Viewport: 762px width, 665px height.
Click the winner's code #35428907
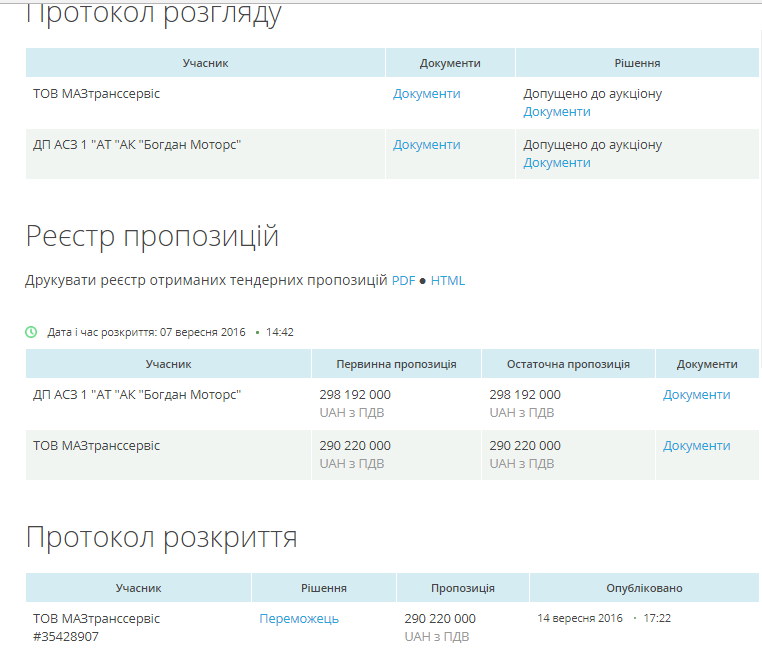click(66, 637)
